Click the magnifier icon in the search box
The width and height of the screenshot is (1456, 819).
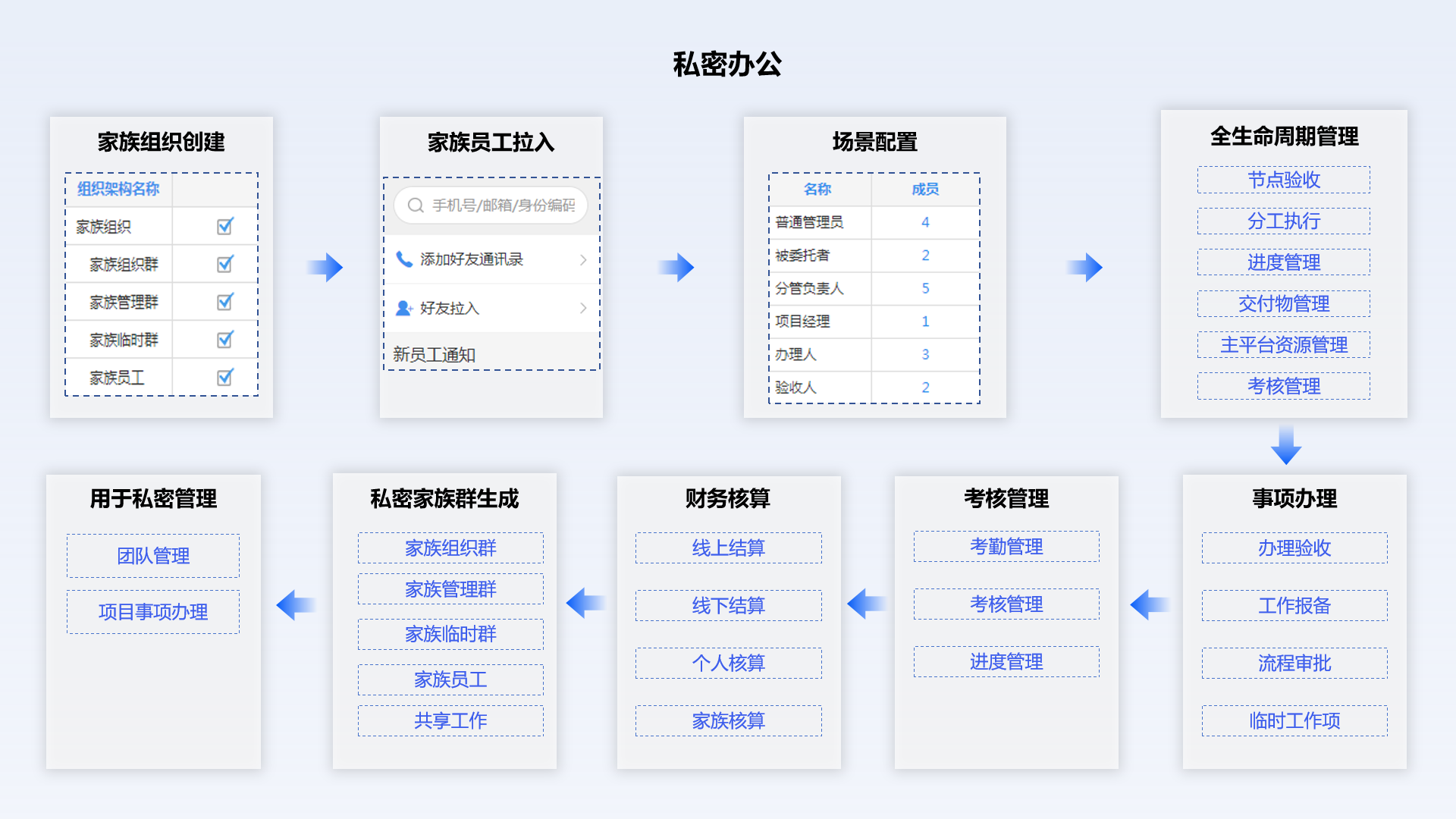coord(415,206)
